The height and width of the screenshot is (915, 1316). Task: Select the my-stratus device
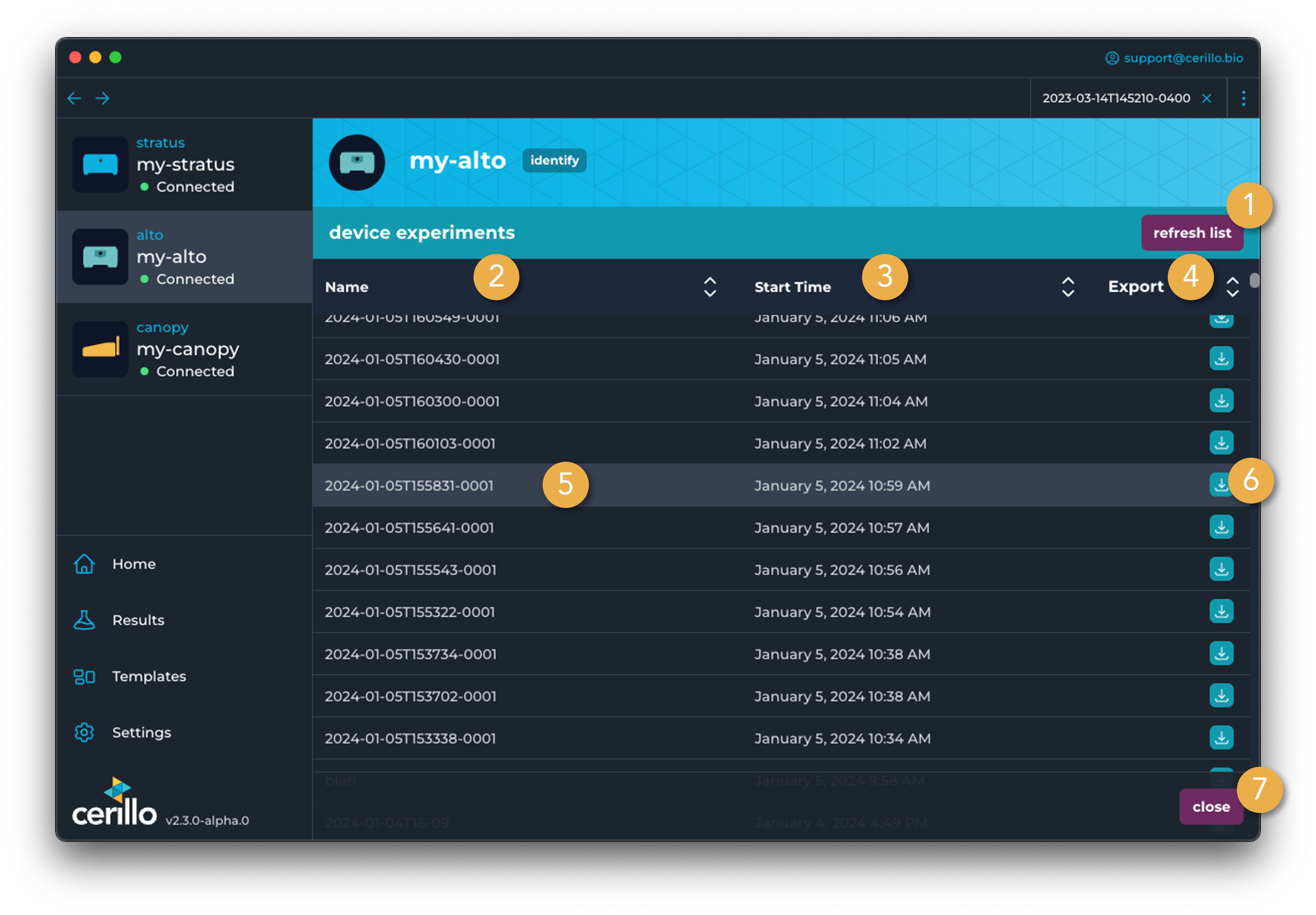click(184, 165)
